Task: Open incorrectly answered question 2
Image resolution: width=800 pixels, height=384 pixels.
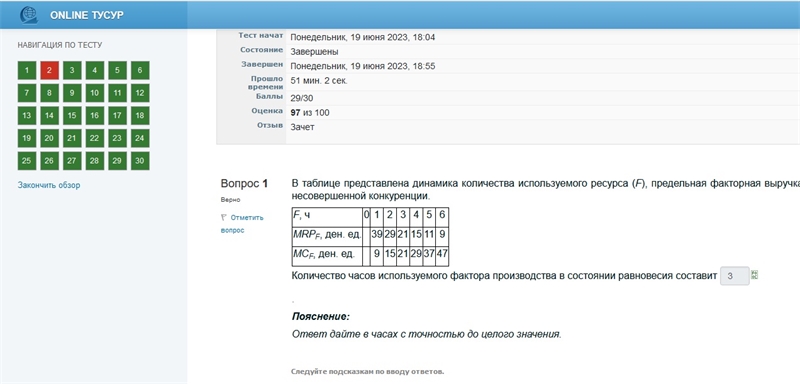Action: point(49,70)
